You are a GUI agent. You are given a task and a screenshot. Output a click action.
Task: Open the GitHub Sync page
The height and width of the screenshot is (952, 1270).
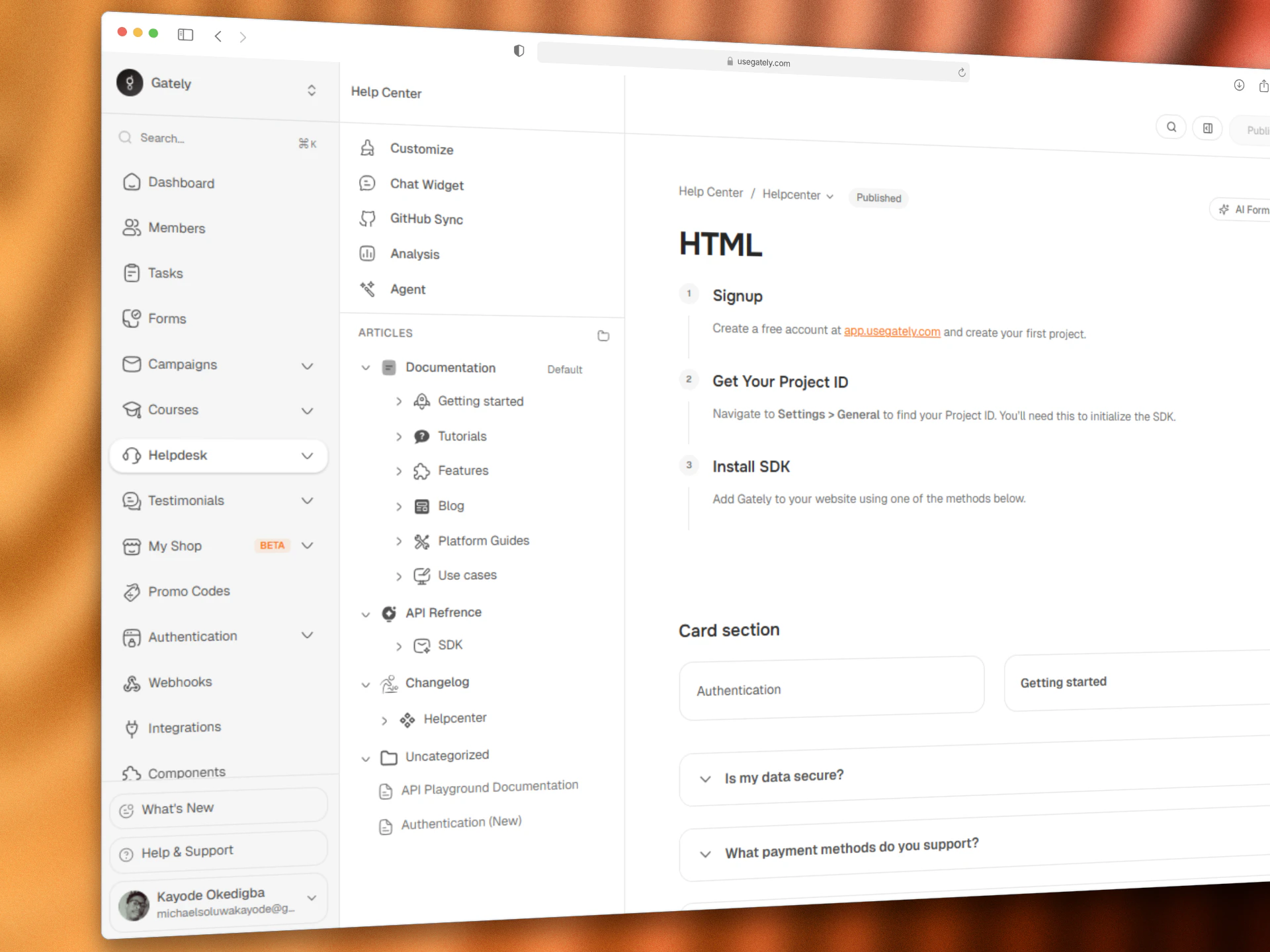coord(426,219)
